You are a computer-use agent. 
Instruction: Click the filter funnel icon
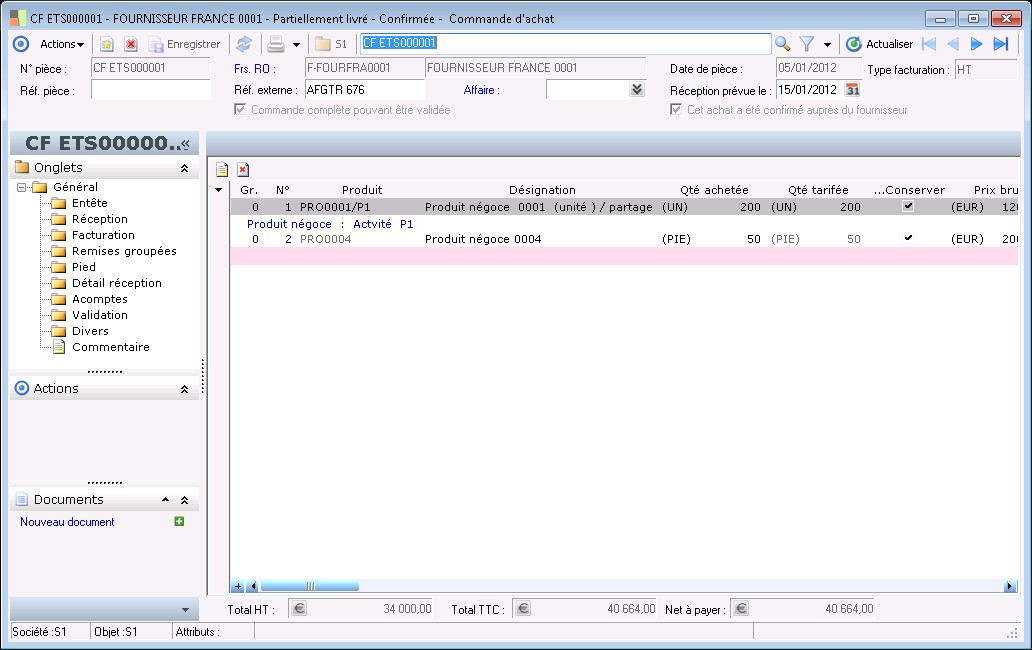click(806, 44)
